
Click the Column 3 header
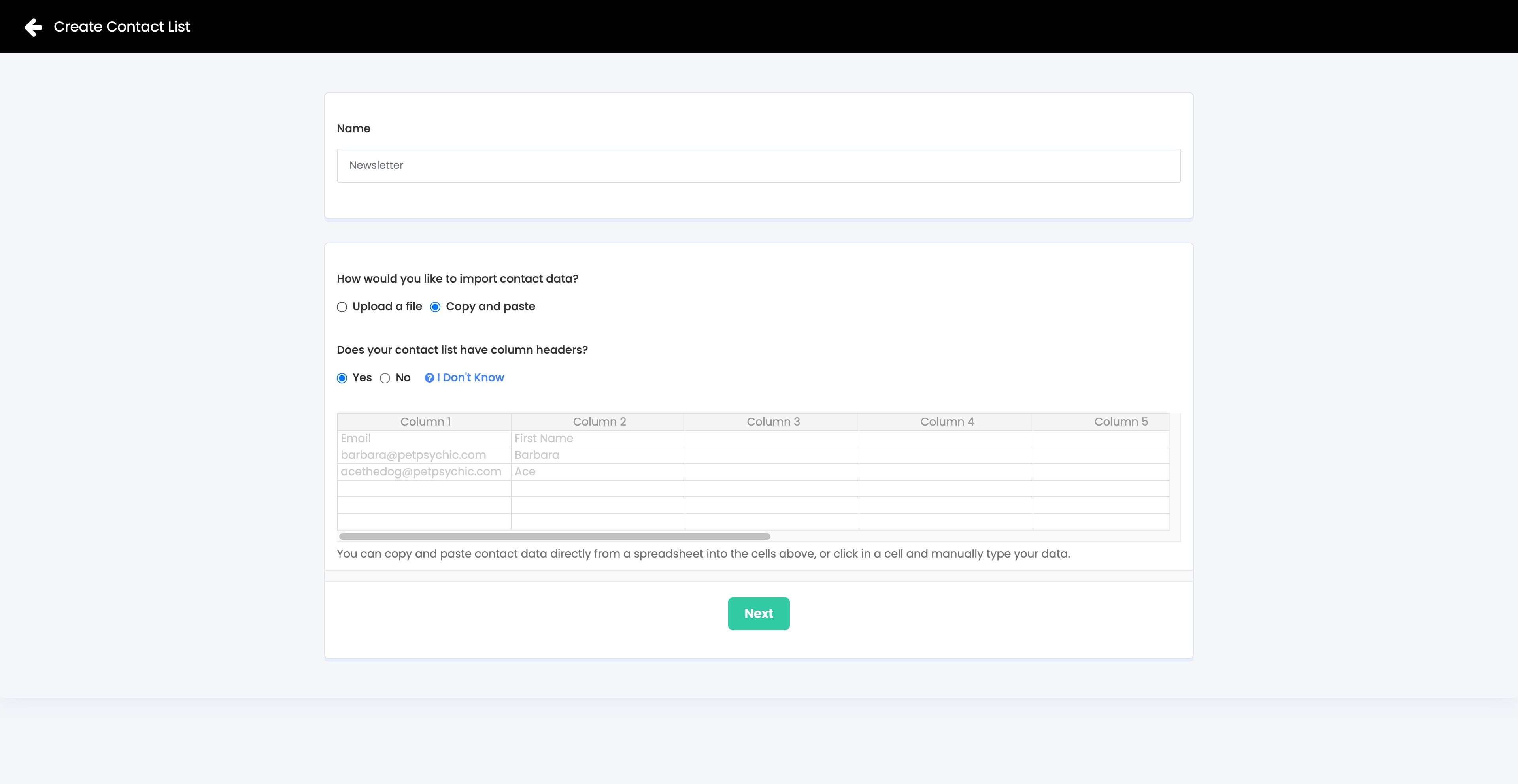(x=772, y=422)
